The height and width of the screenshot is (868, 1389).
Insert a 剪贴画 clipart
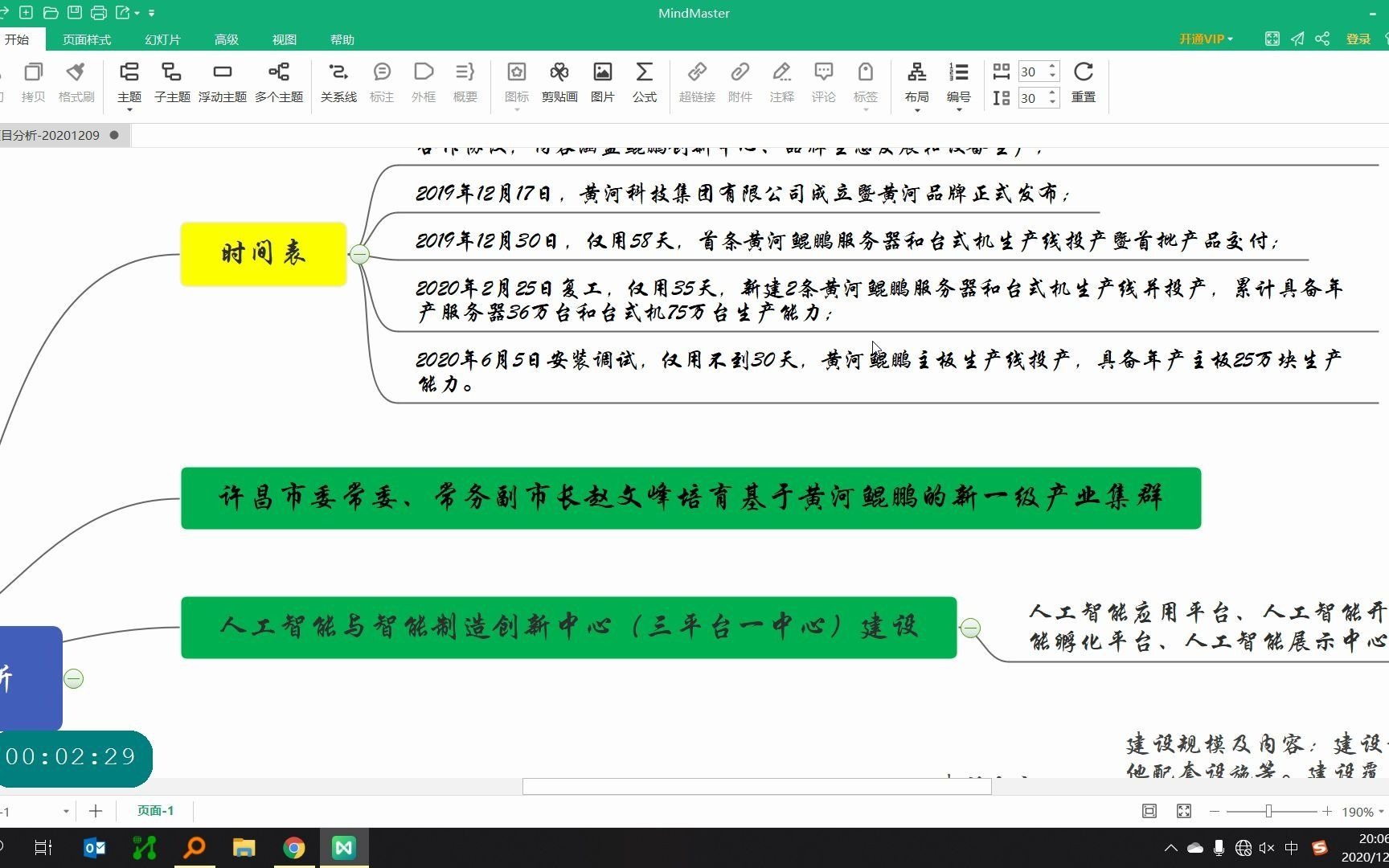tap(559, 83)
